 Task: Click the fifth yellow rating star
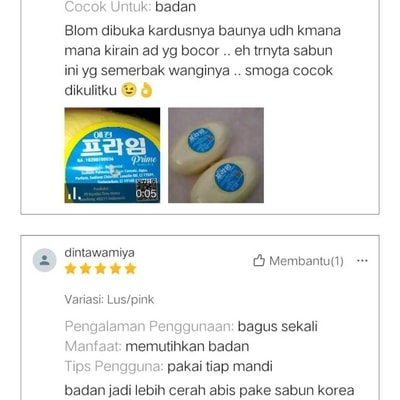130,268
